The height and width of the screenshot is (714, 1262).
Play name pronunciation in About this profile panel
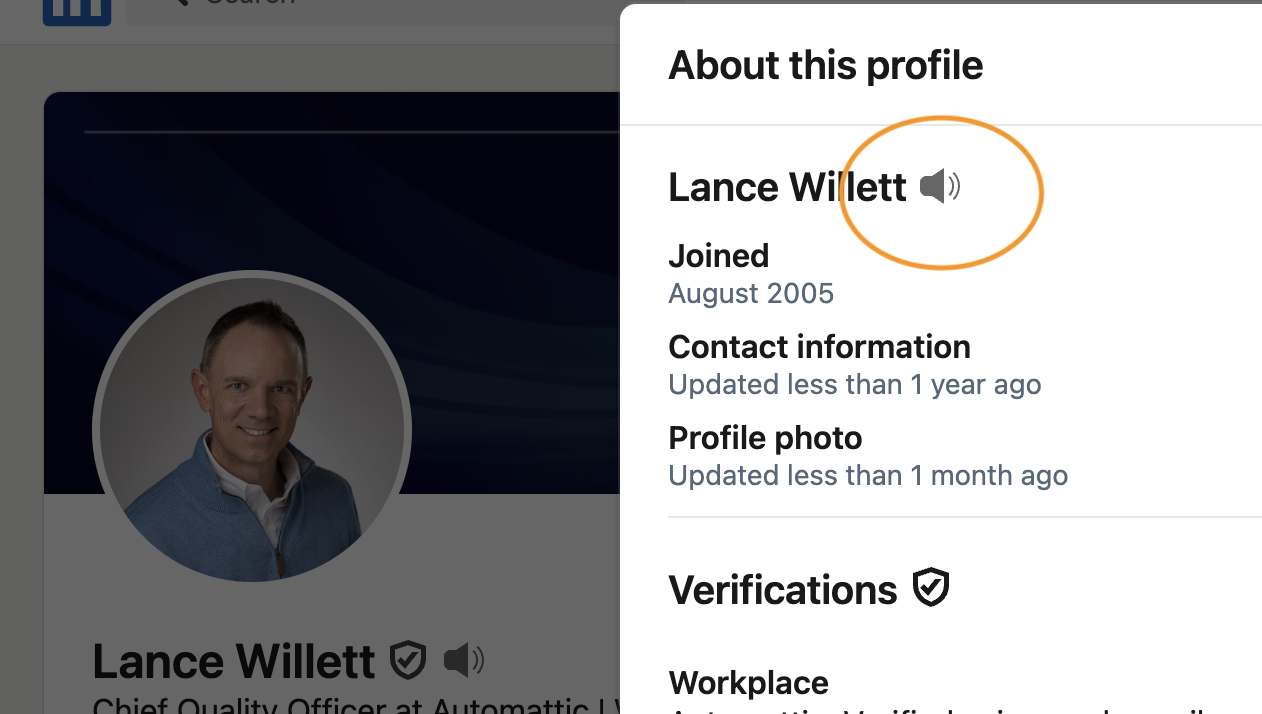tap(939, 187)
